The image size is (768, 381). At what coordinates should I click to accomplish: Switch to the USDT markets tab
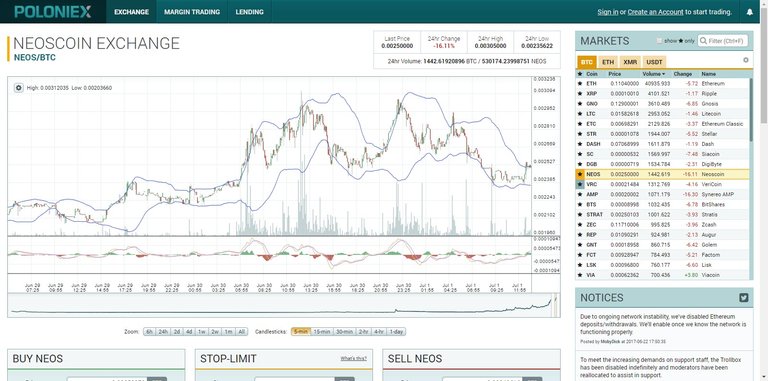pos(654,62)
